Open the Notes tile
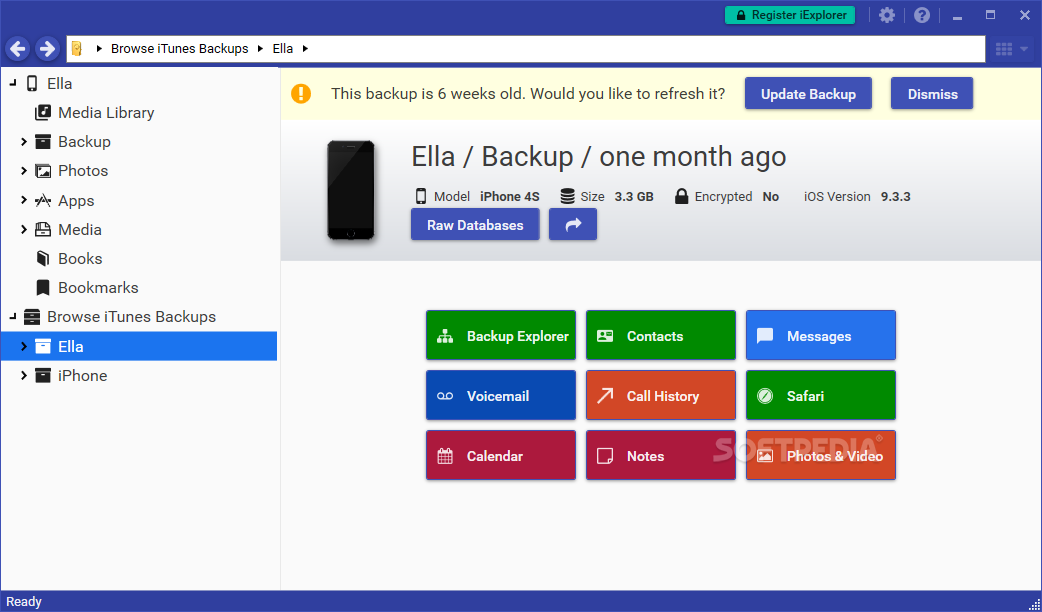This screenshot has width=1042, height=612. click(x=661, y=455)
